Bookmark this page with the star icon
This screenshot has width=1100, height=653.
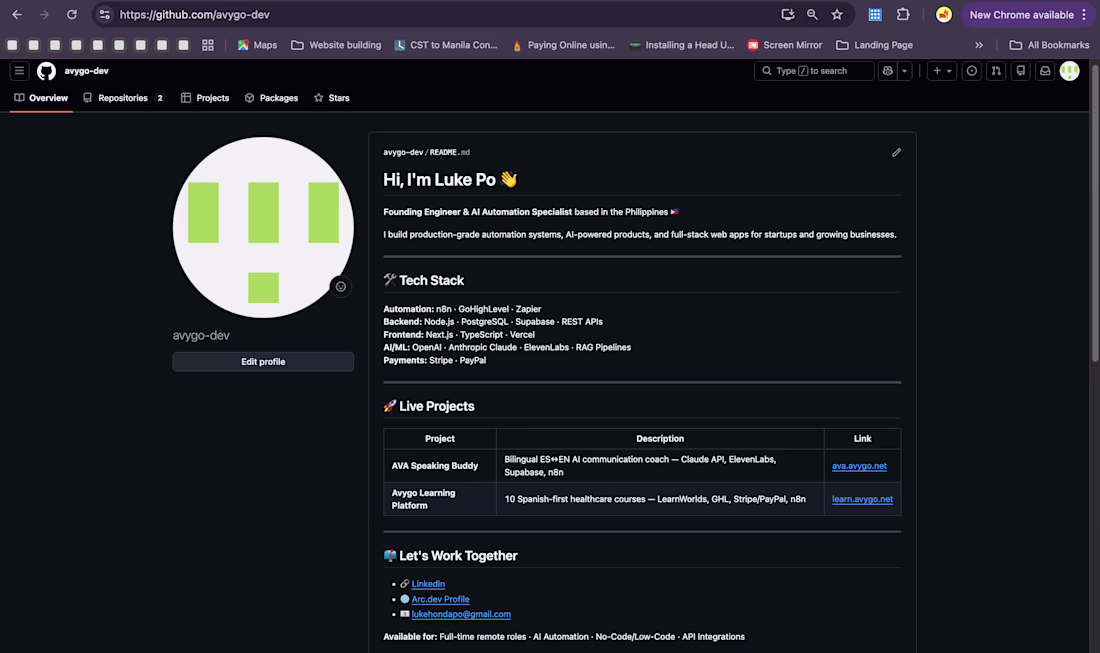(837, 15)
